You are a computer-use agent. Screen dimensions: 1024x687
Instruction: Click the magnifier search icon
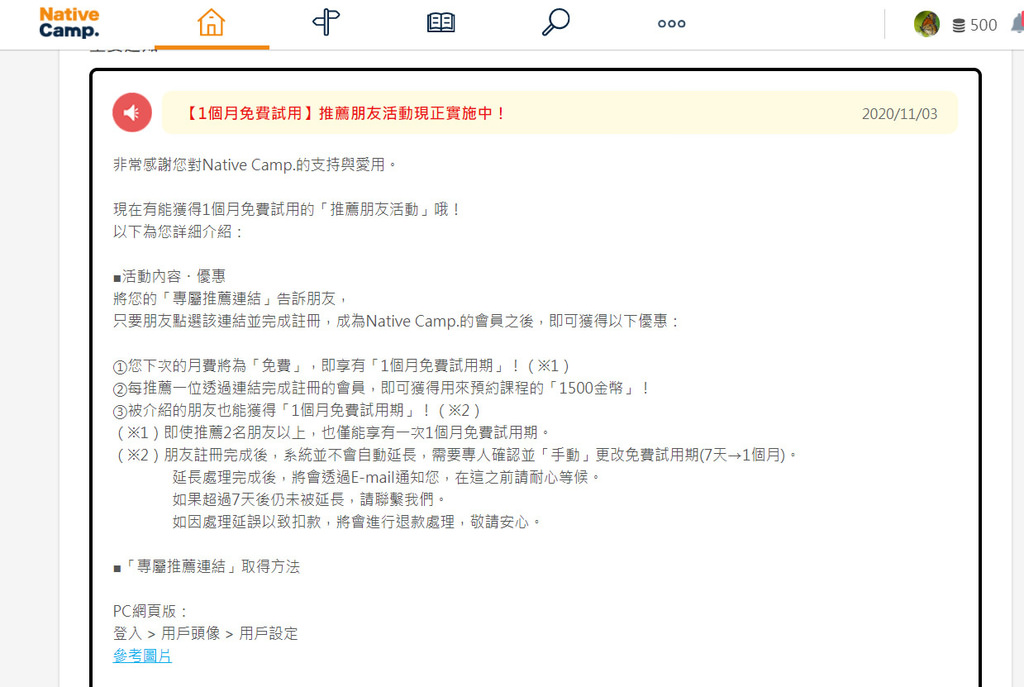[x=556, y=22]
